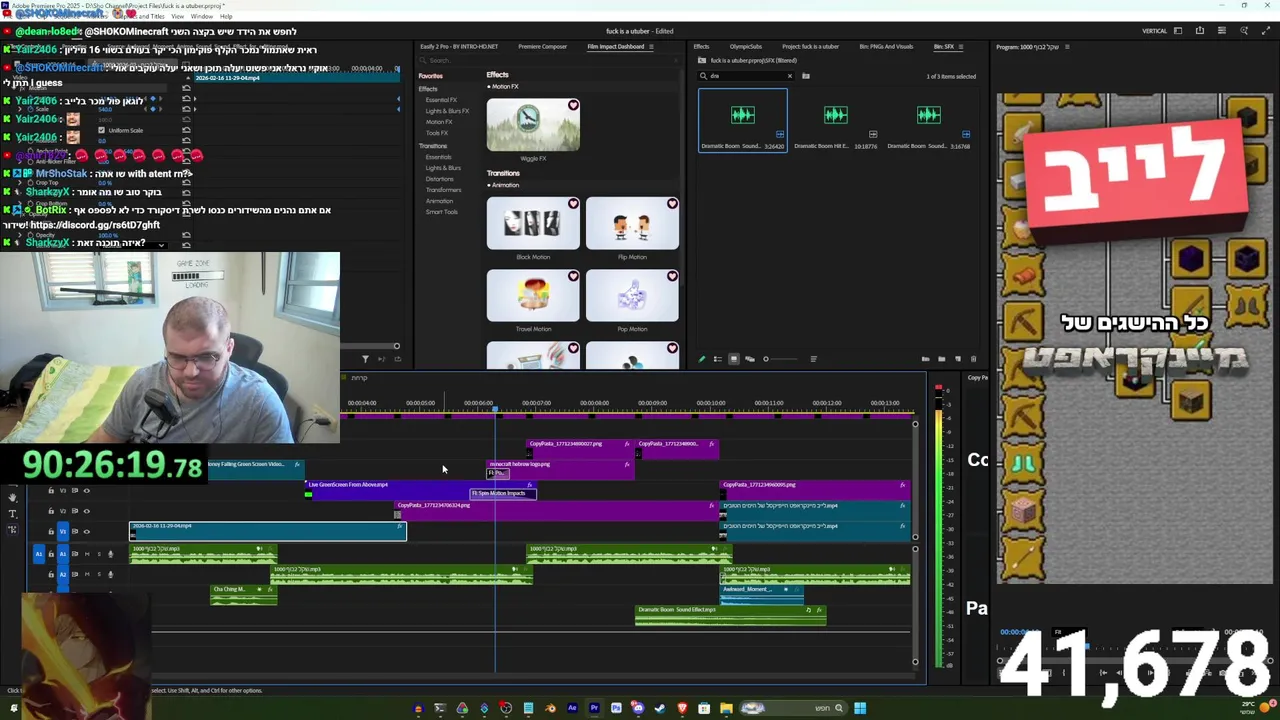Switch to Effects panel tab
This screenshot has height=720, width=1280.
pos(701,47)
